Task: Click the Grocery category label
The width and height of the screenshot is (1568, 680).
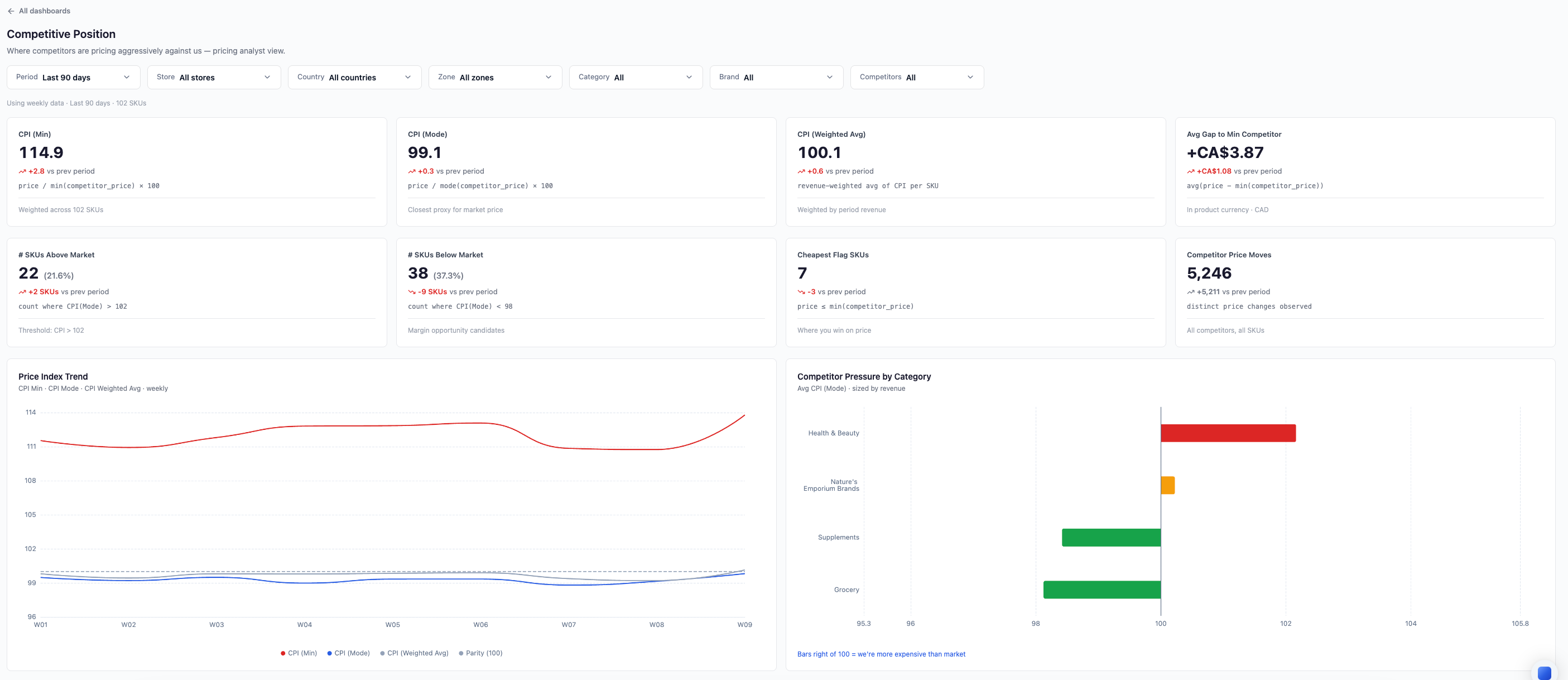Action: (x=846, y=590)
